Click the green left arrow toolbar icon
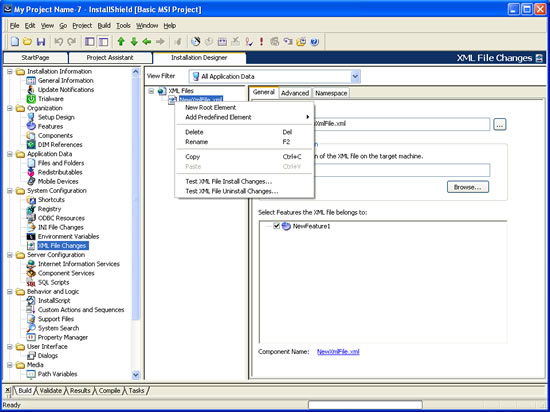The height and width of the screenshot is (412, 550). click(x=147, y=42)
